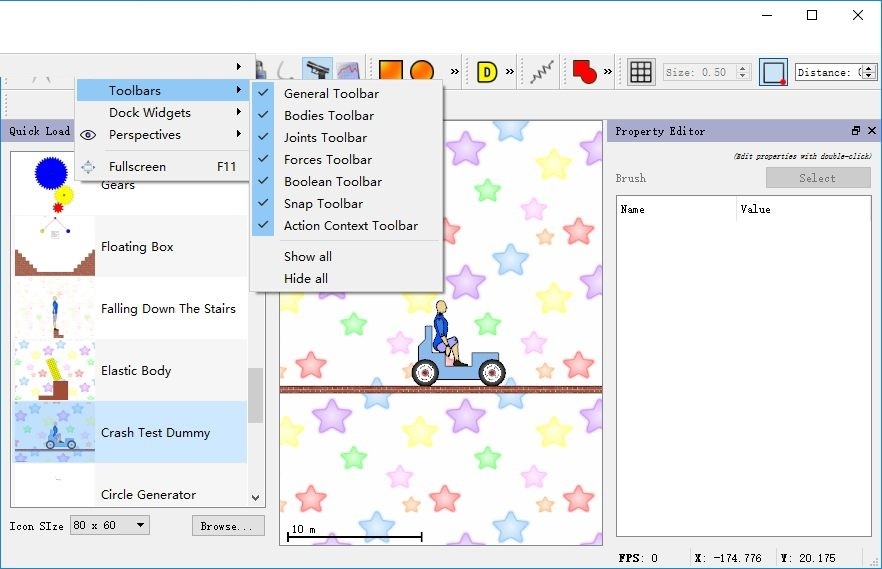
Task: Select Hide all in toolbars submenu
Action: pyautogui.click(x=306, y=279)
